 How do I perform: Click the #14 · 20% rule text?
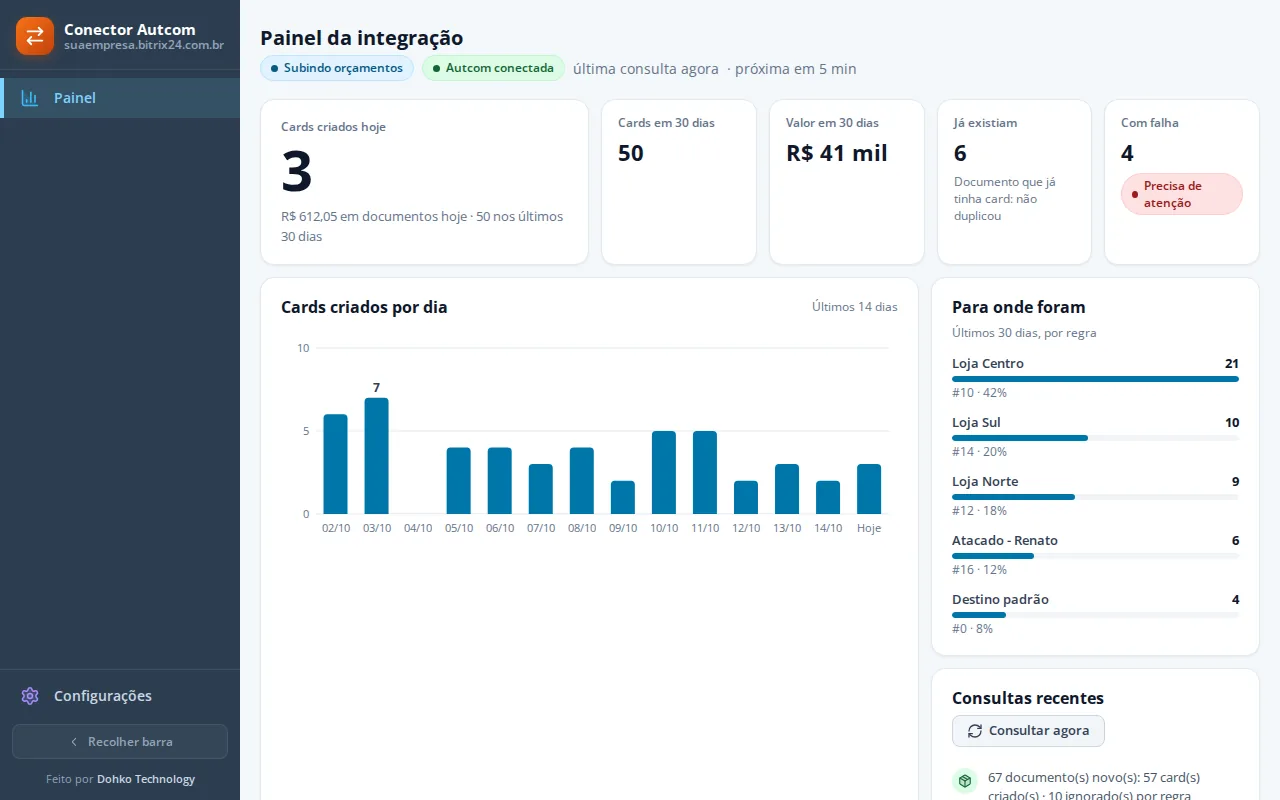[980, 452]
